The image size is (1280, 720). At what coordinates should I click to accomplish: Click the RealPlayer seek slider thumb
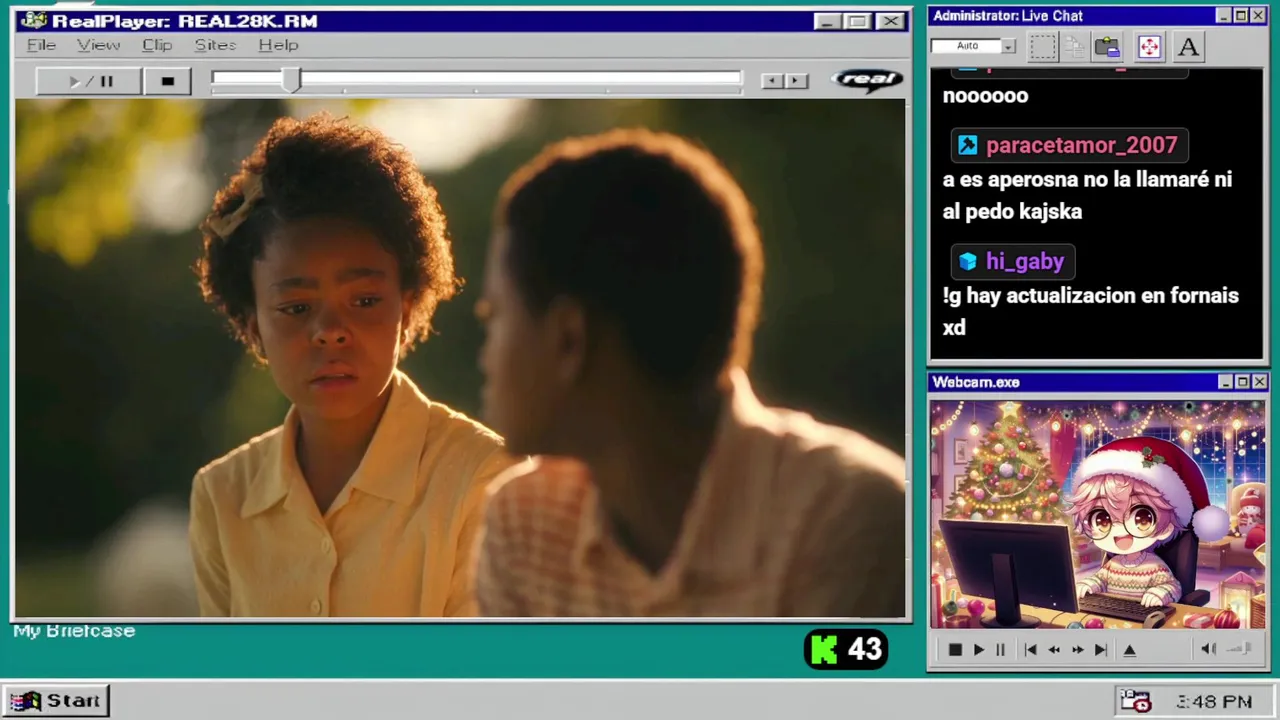[291, 80]
